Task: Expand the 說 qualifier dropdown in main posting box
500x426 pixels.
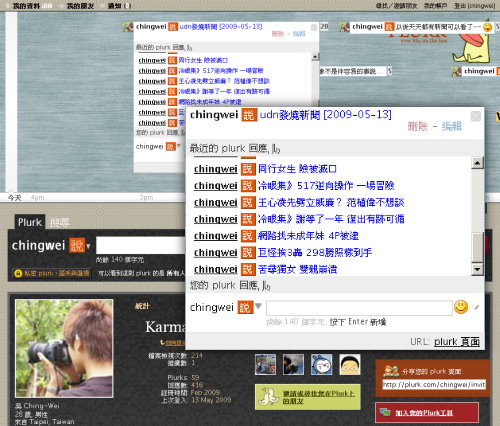Action: 88,246
